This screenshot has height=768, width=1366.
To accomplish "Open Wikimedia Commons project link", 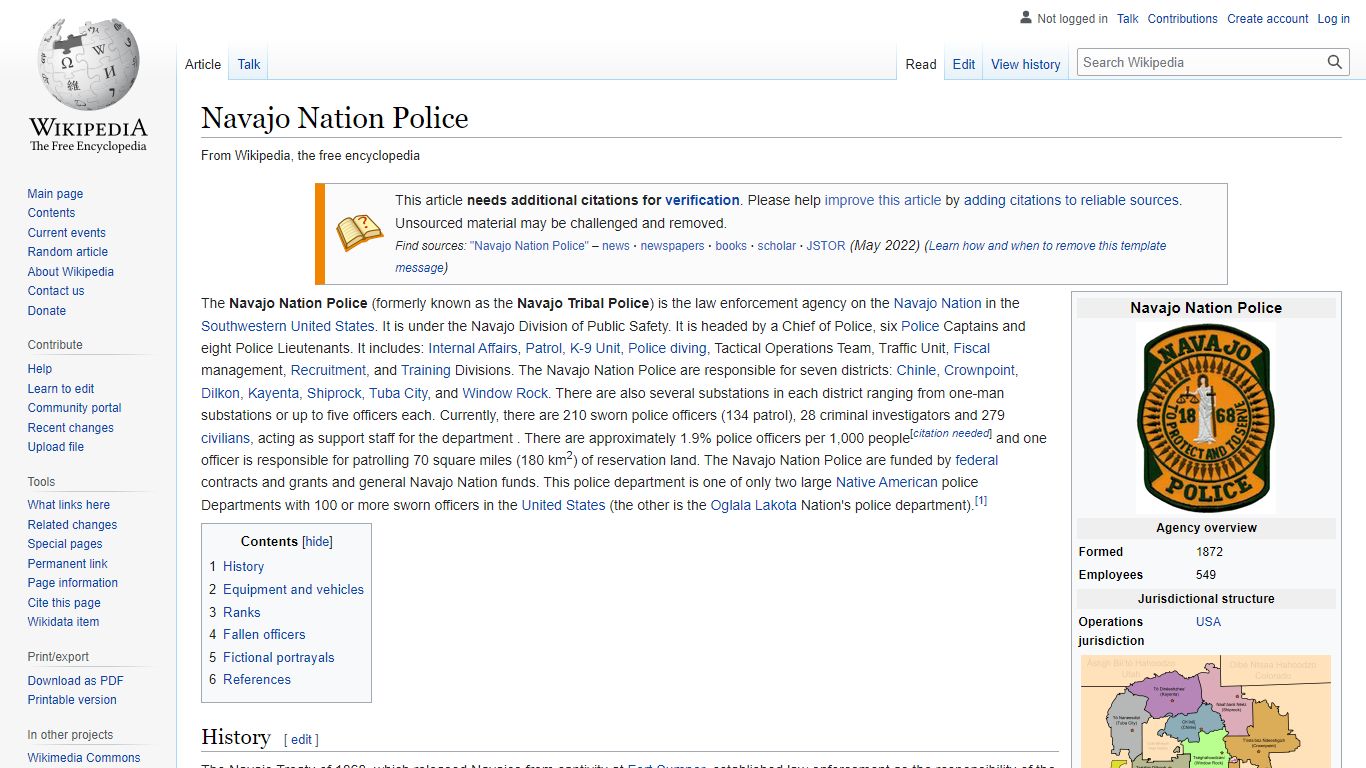I will [84, 758].
